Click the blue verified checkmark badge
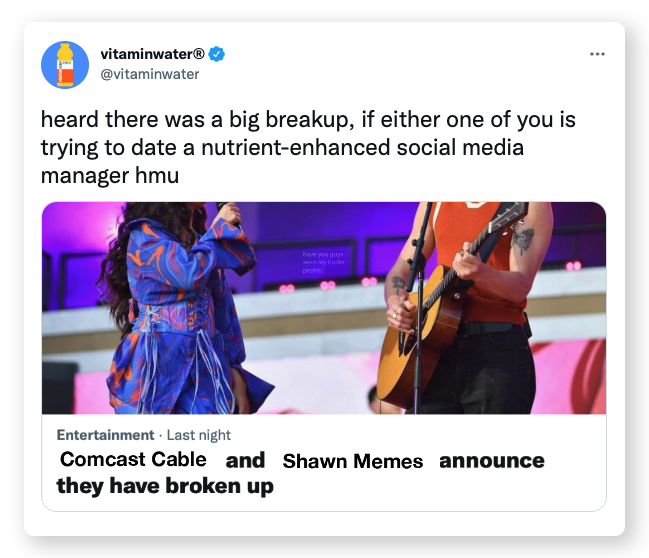649x558 pixels. click(x=216, y=54)
